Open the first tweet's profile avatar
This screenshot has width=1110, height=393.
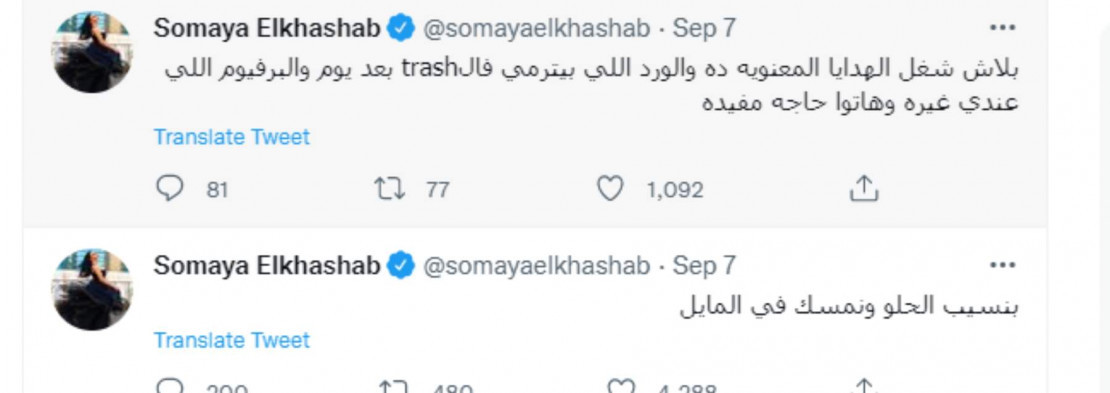tap(92, 52)
